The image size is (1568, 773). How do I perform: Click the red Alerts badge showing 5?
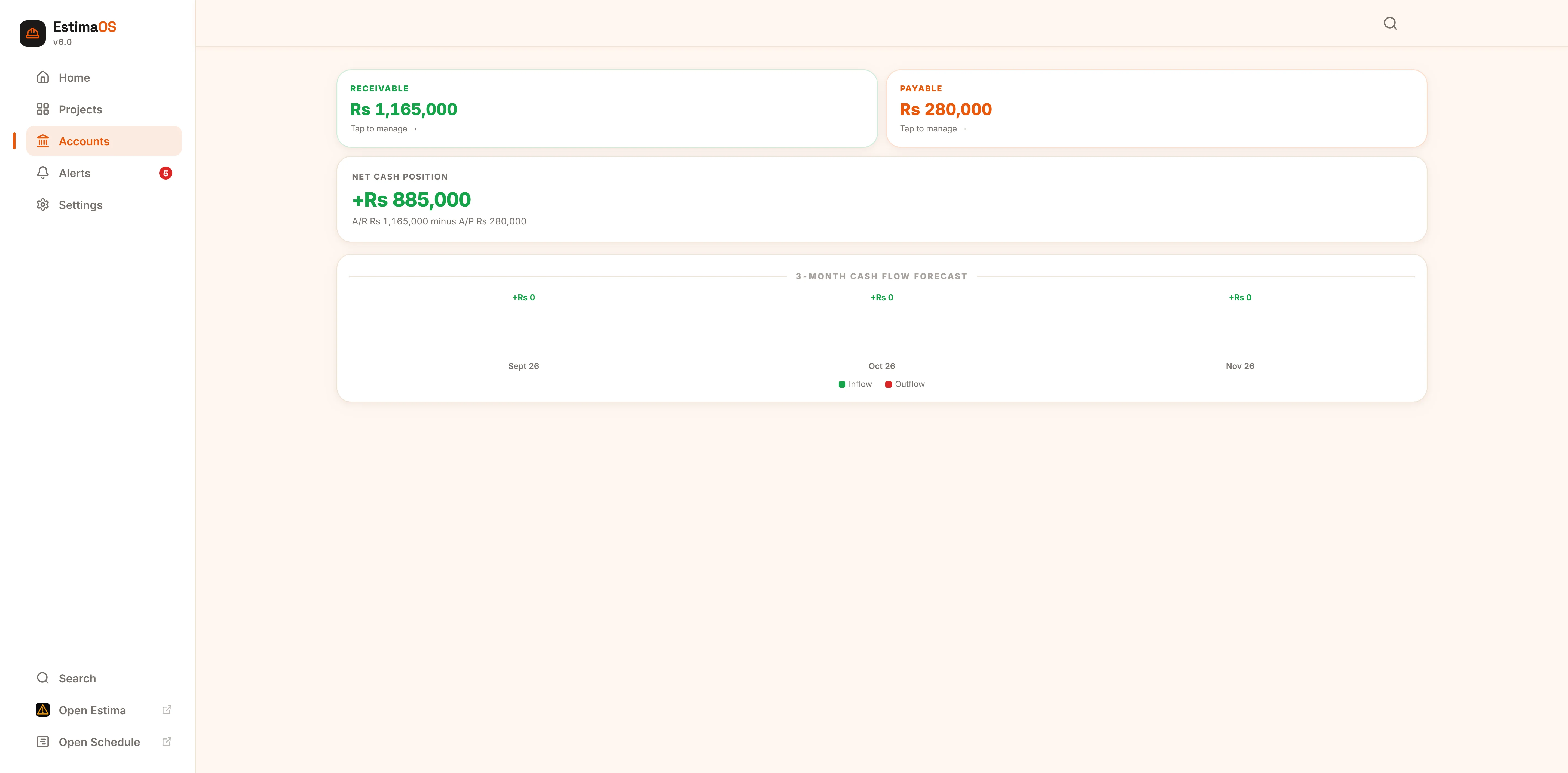click(x=166, y=173)
